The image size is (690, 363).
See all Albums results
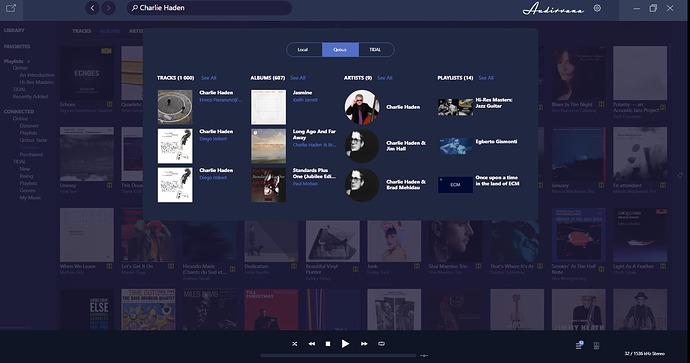(x=298, y=78)
